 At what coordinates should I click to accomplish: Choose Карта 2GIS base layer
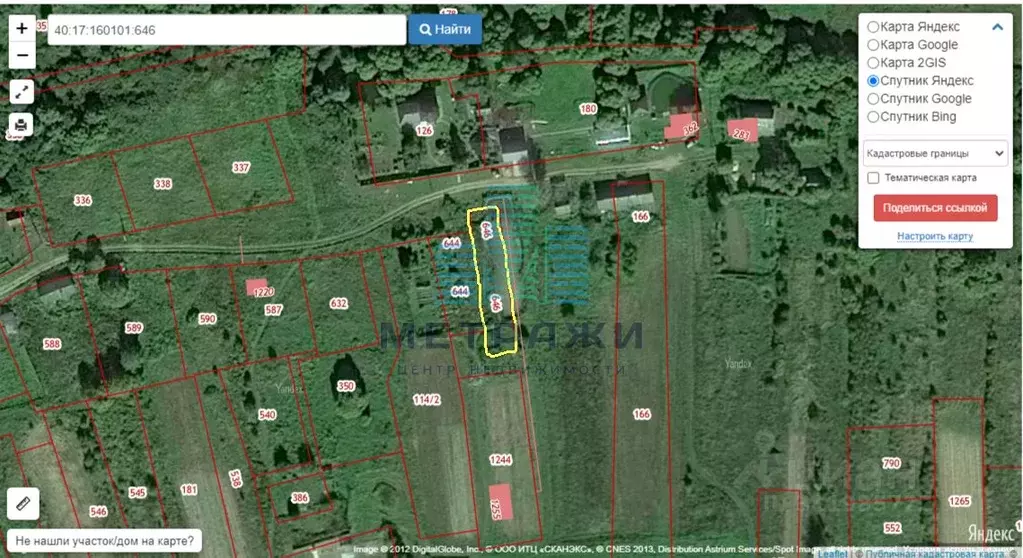point(873,63)
